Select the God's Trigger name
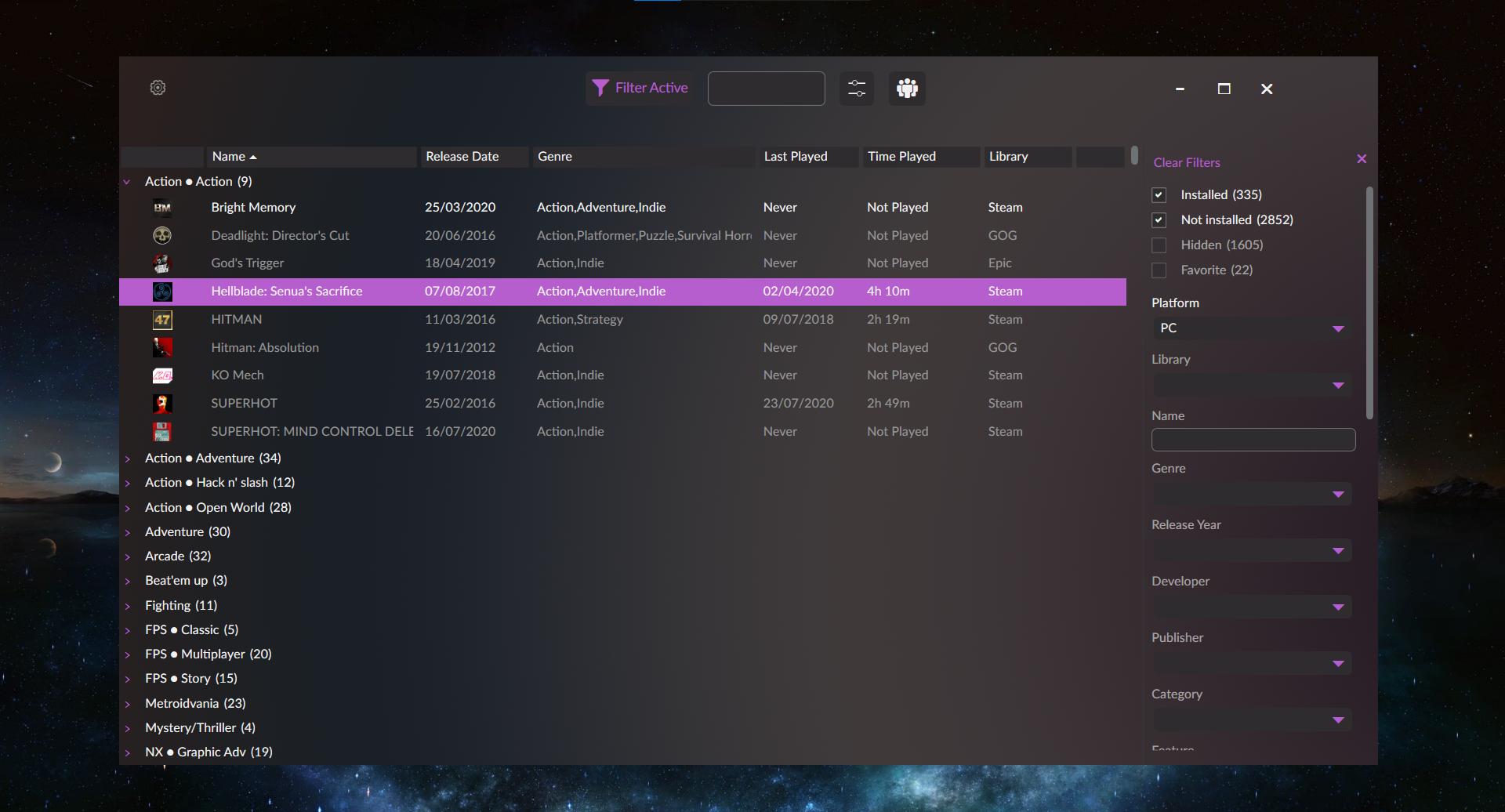Image resolution: width=1505 pixels, height=812 pixels. (247, 263)
